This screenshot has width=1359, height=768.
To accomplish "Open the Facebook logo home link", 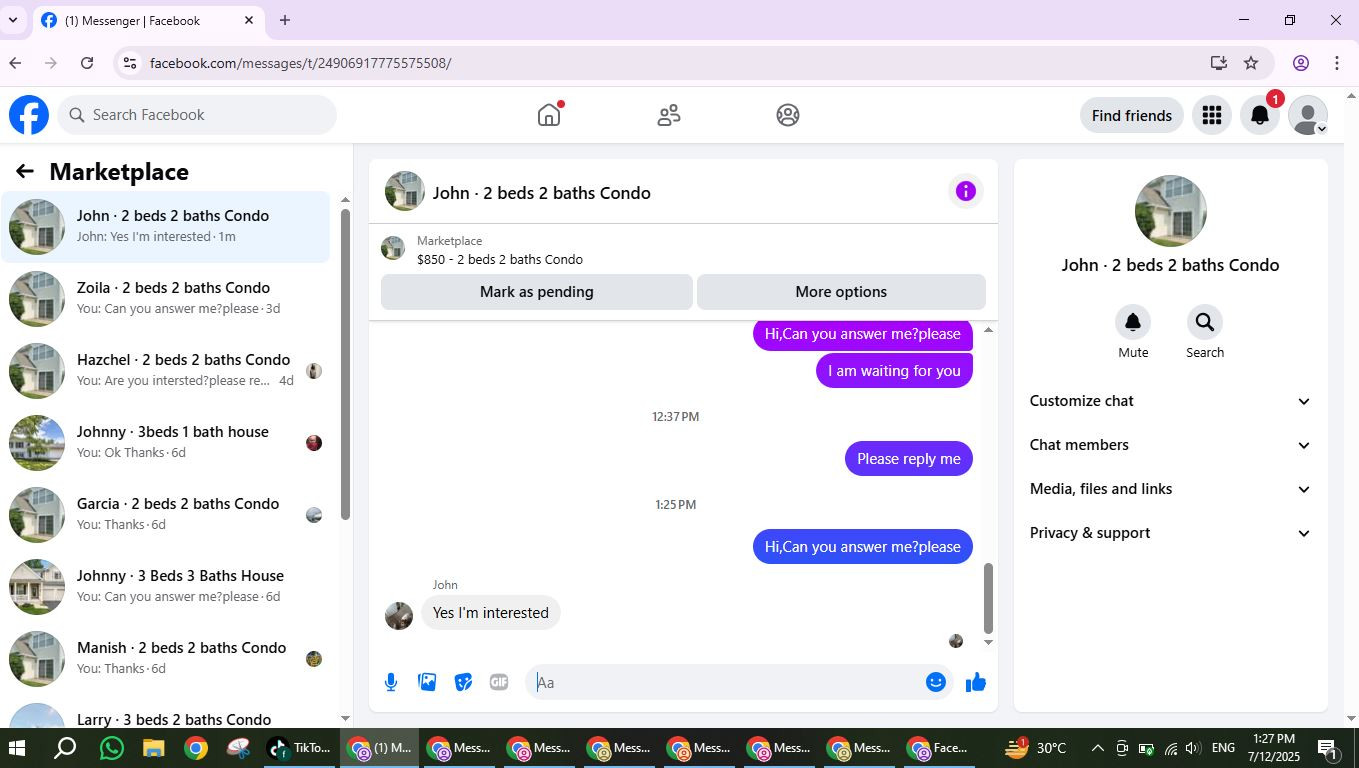I will click(29, 115).
